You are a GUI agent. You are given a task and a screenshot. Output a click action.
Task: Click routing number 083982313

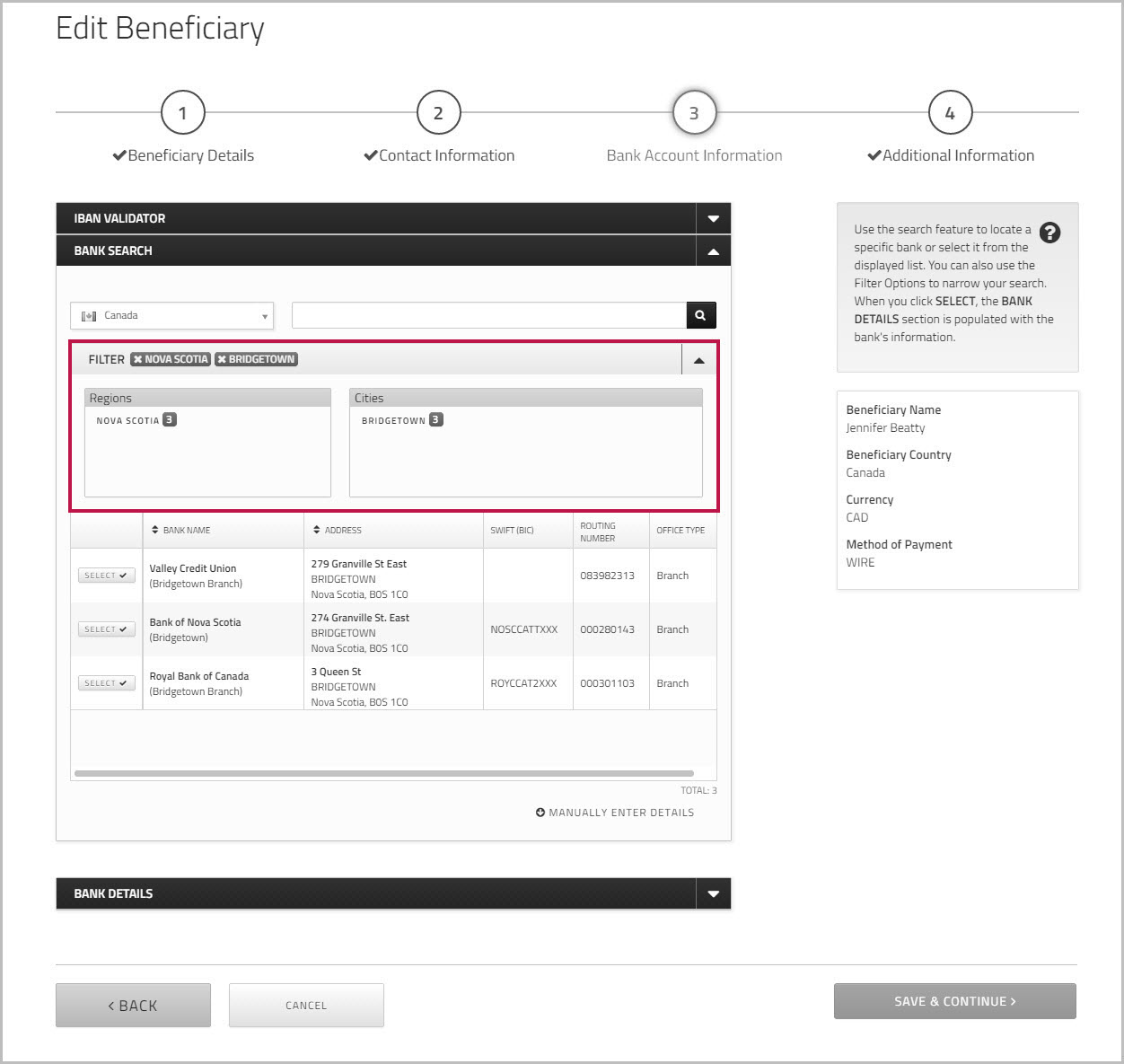tap(607, 576)
